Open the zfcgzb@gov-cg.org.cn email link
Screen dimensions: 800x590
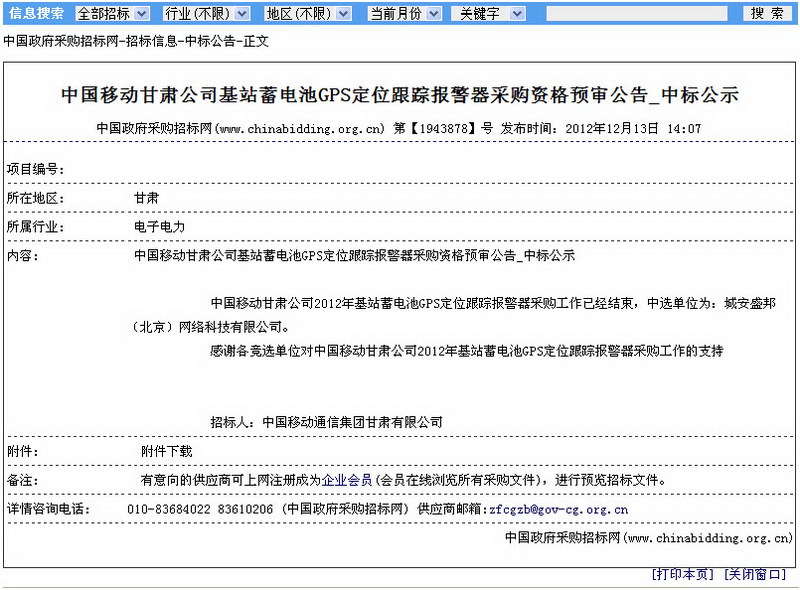559,509
